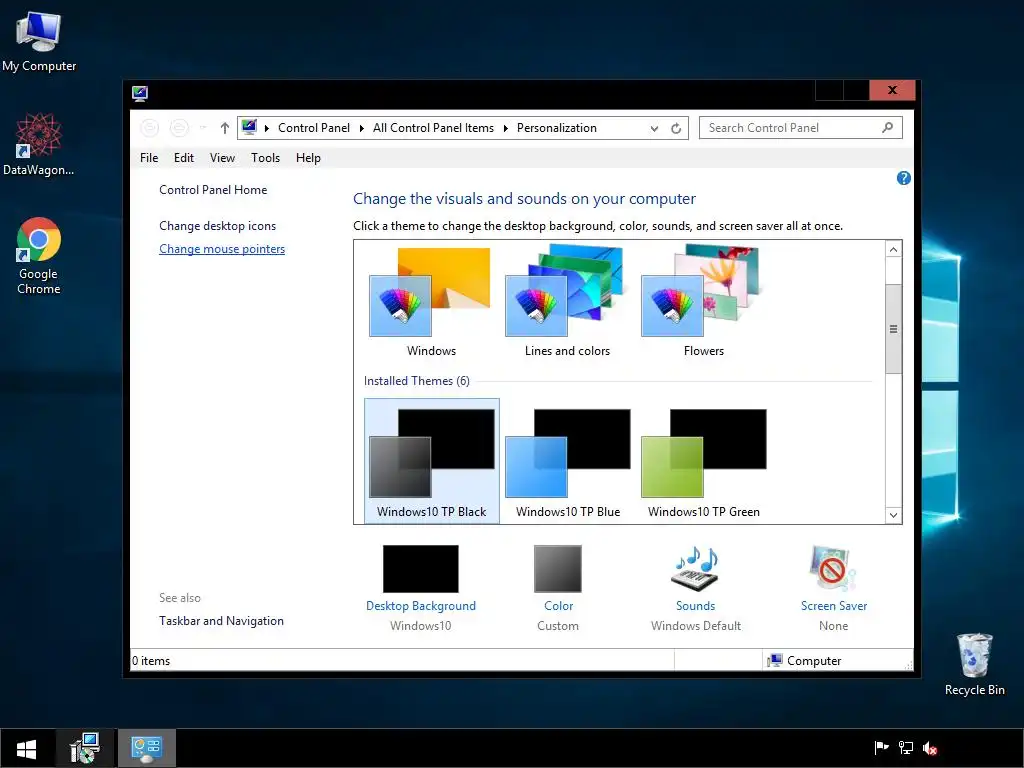Click the search magnifier icon

click(x=888, y=127)
